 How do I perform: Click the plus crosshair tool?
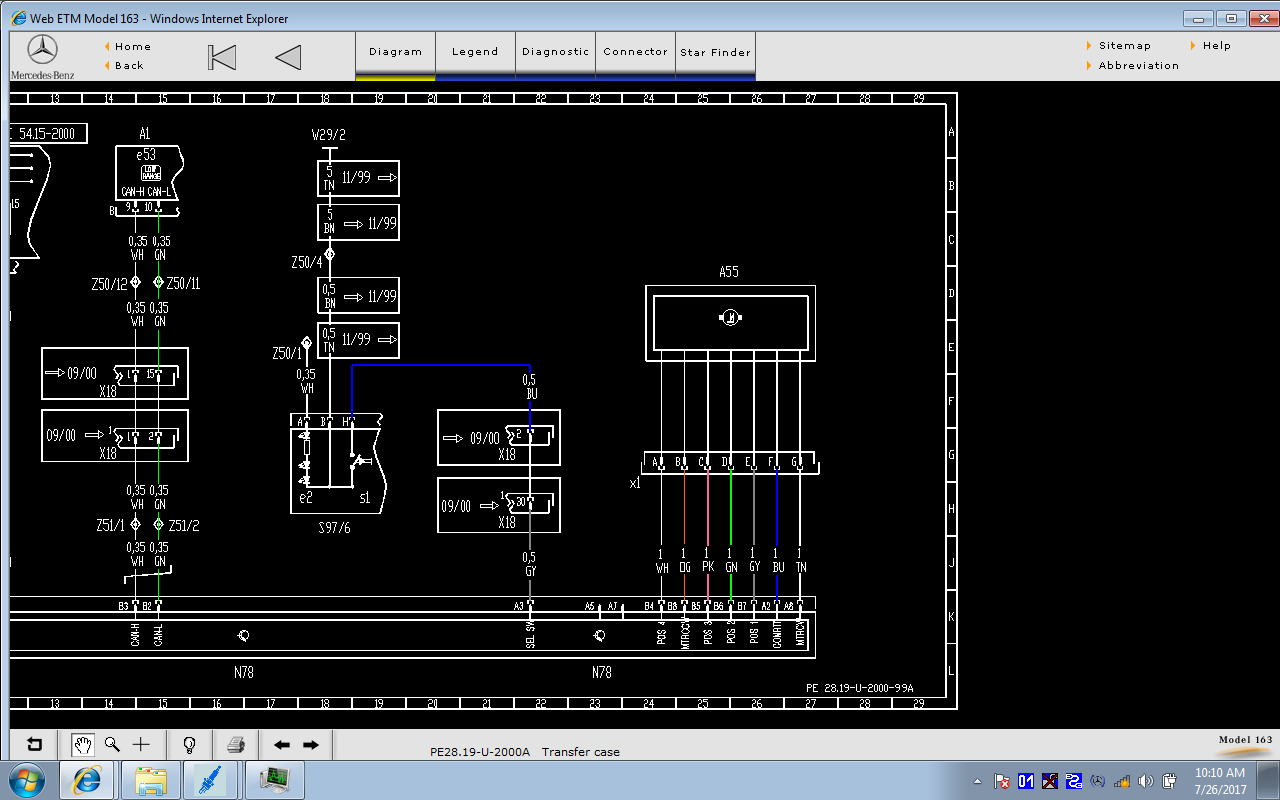tap(141, 744)
